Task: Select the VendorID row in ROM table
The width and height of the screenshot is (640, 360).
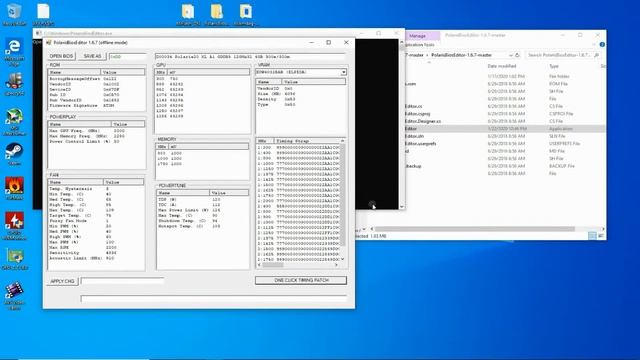Action: click(x=96, y=84)
